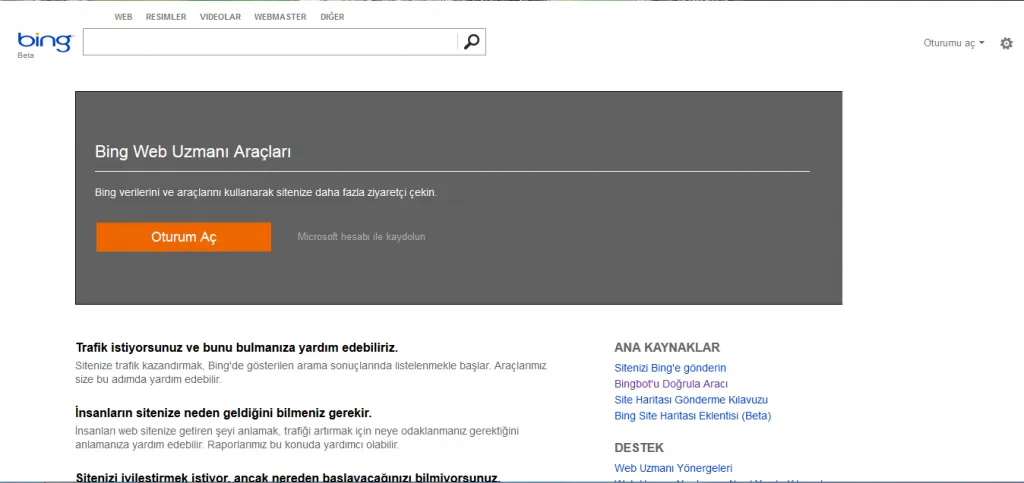Go to VİDEOLAR in top navigation
Image resolution: width=1024 pixels, height=483 pixels.
pyautogui.click(x=220, y=17)
